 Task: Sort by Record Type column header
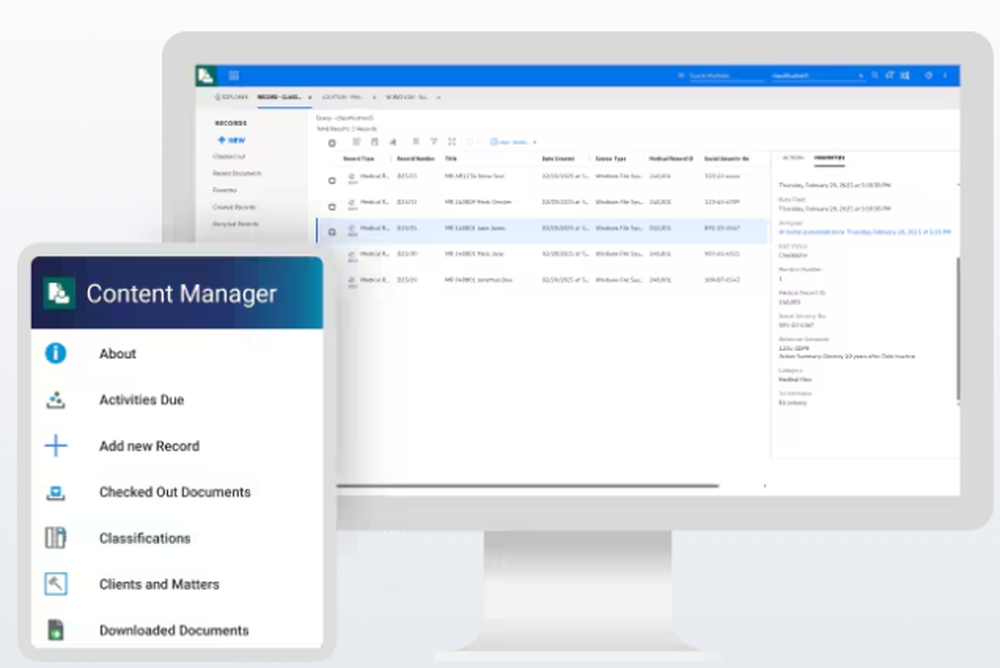click(358, 158)
